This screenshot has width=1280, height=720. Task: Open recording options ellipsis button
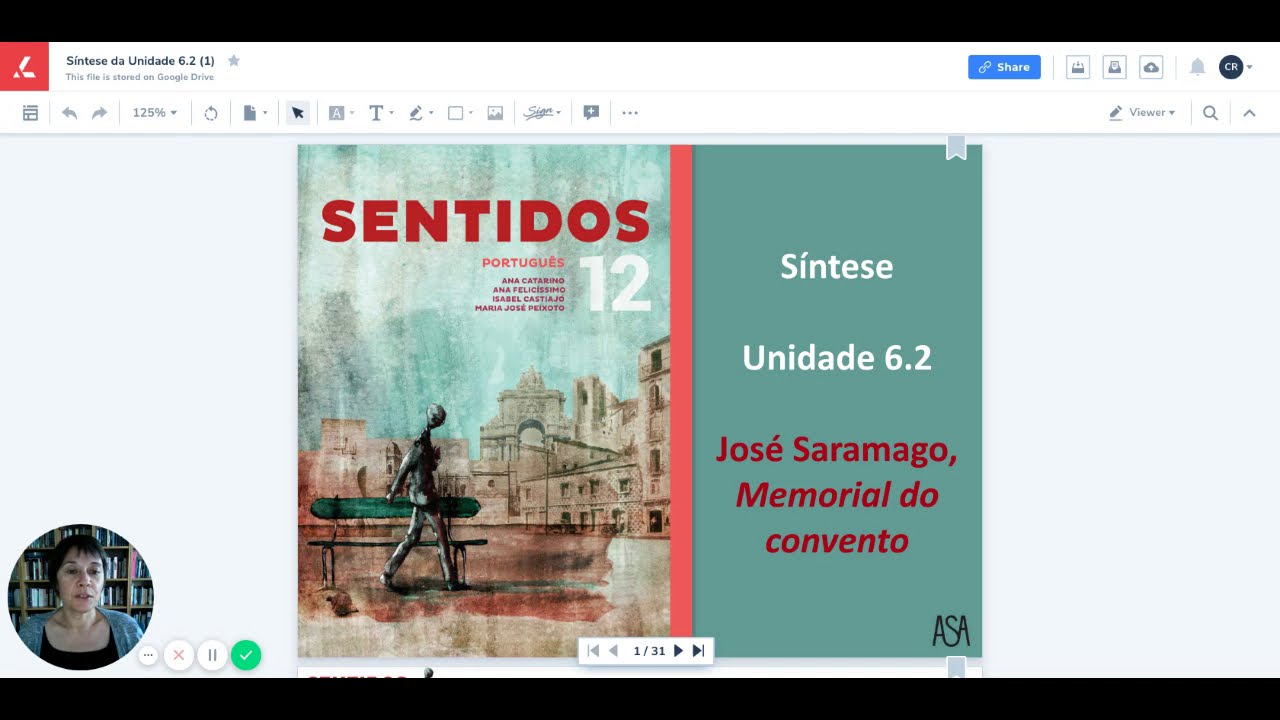pos(148,655)
